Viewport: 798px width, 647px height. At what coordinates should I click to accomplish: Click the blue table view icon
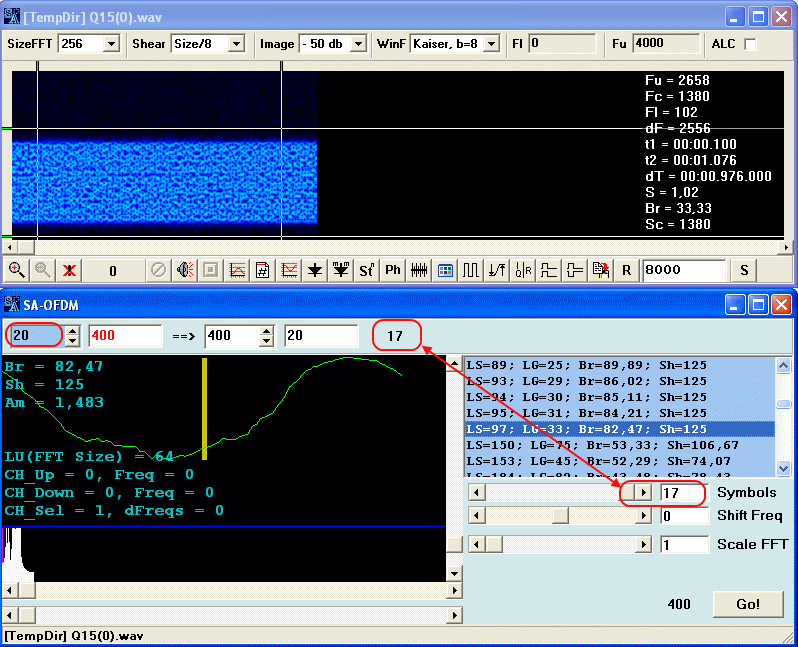point(445,270)
